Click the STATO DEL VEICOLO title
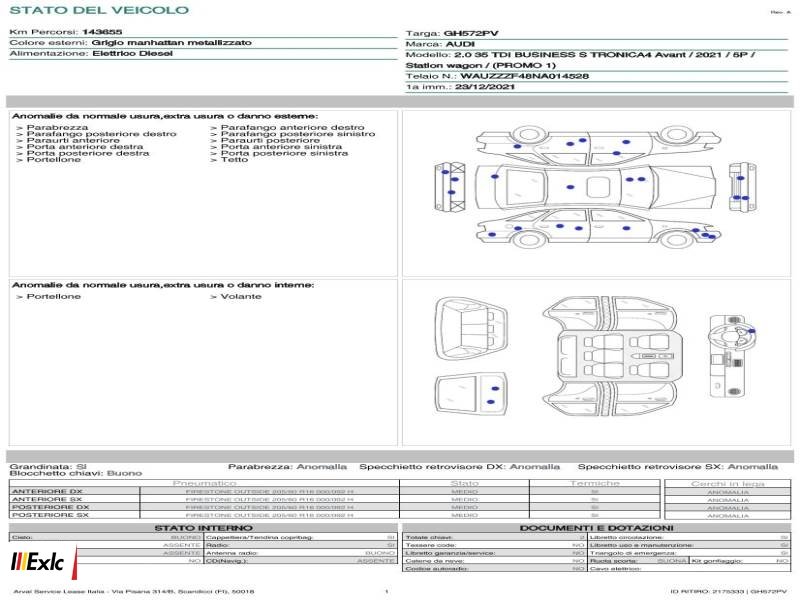800x600 pixels. [x=99, y=10]
